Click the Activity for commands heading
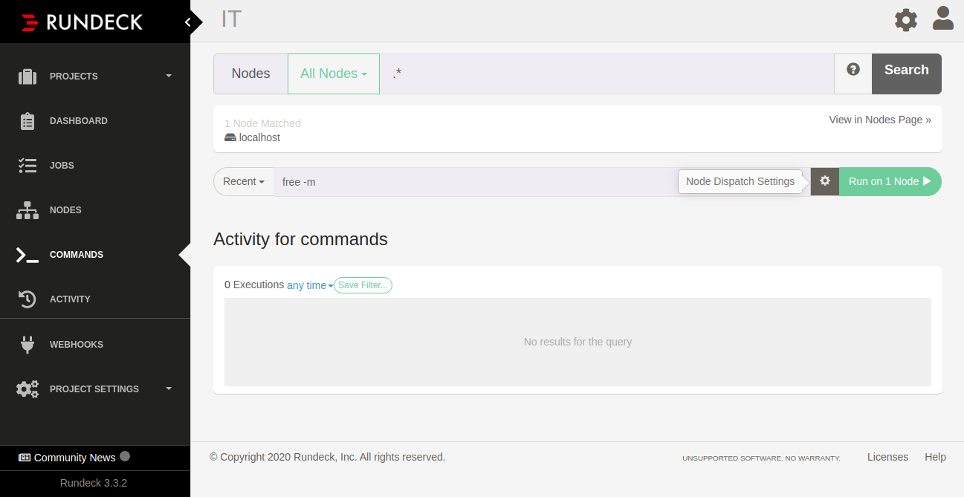Screen dimensions: 964x498 (301, 239)
